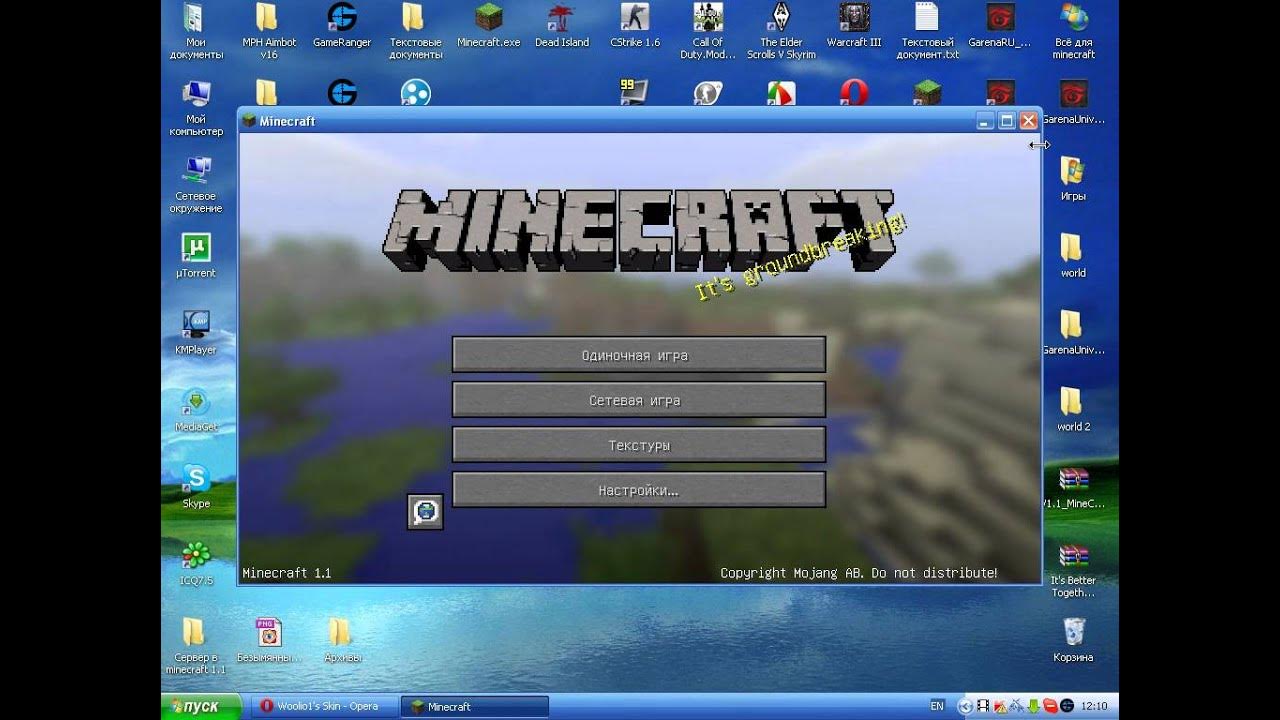Click Одиночная игра button
Image resolution: width=1280 pixels, height=720 pixels.
[639, 355]
